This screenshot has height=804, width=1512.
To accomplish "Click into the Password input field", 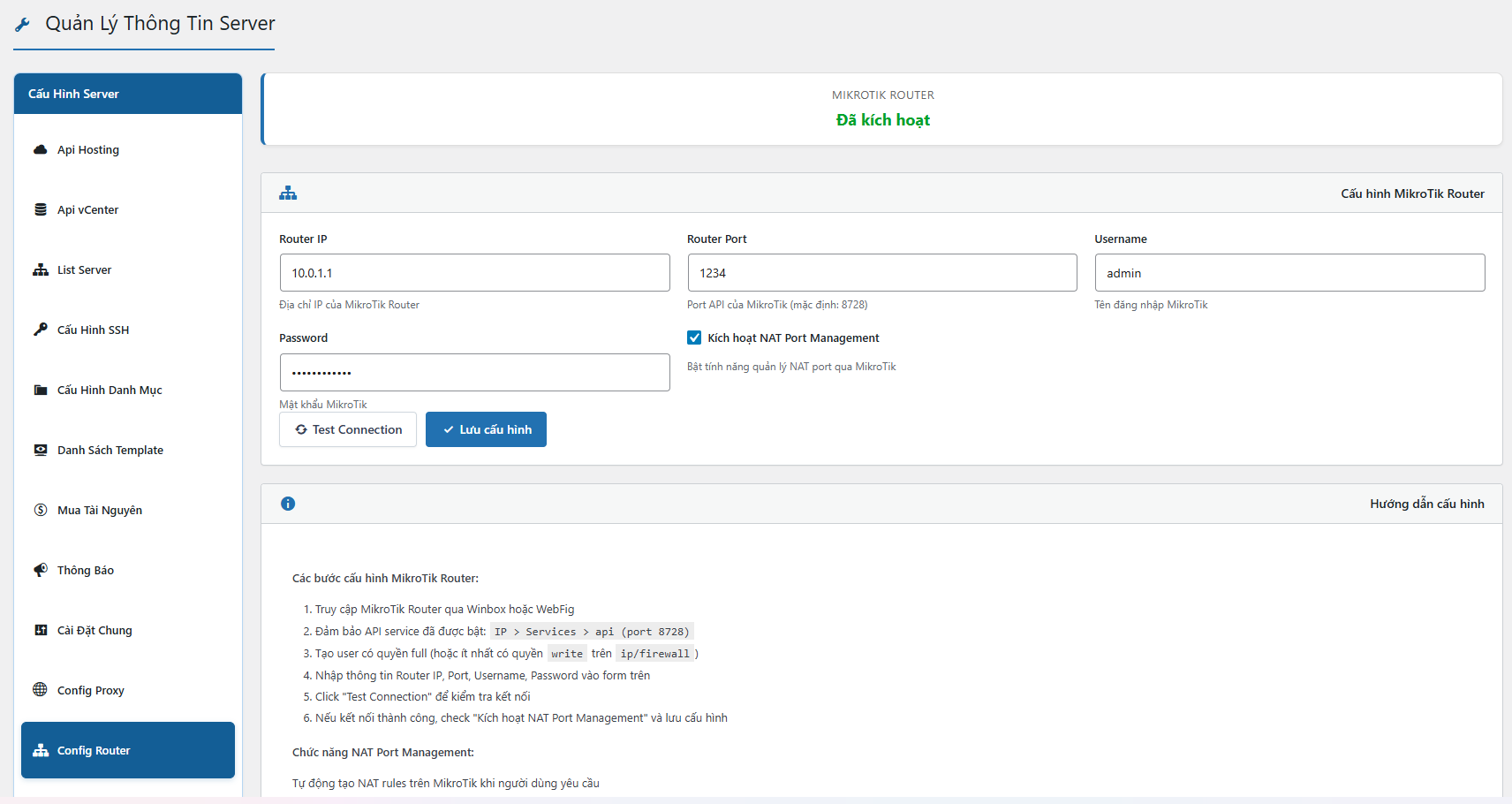I will point(474,373).
